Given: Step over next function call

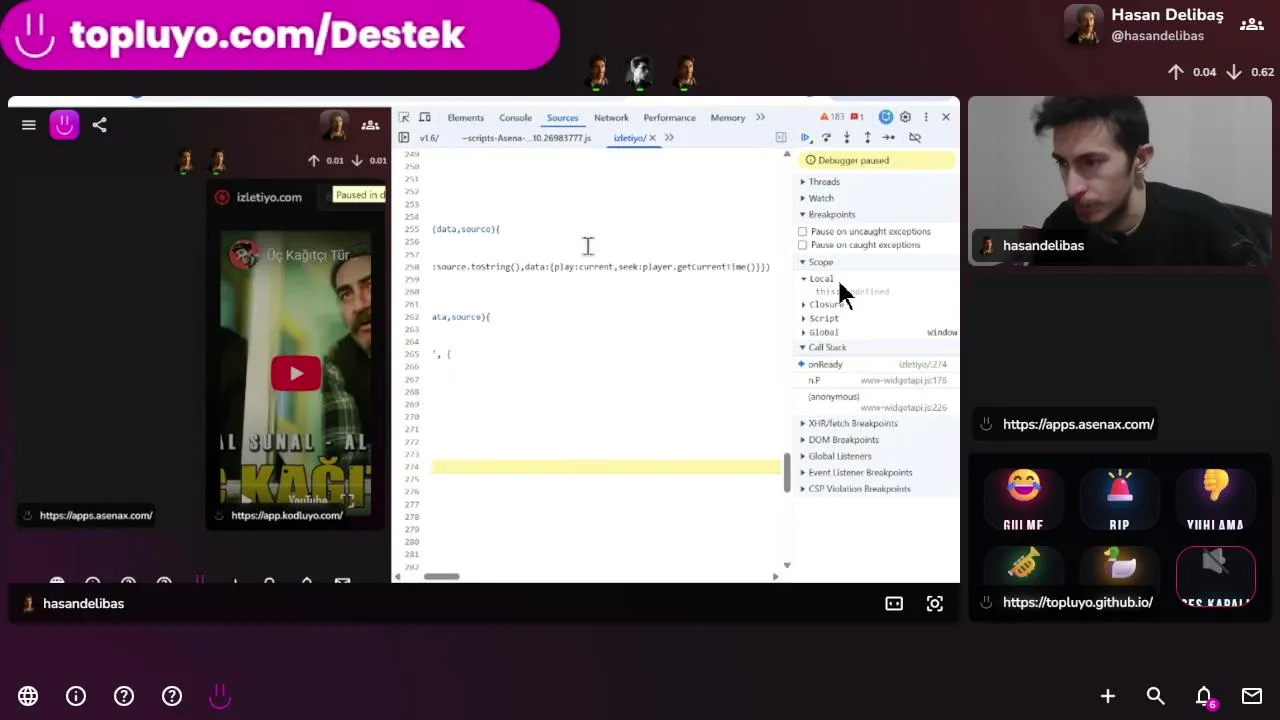Looking at the screenshot, I should (x=826, y=137).
